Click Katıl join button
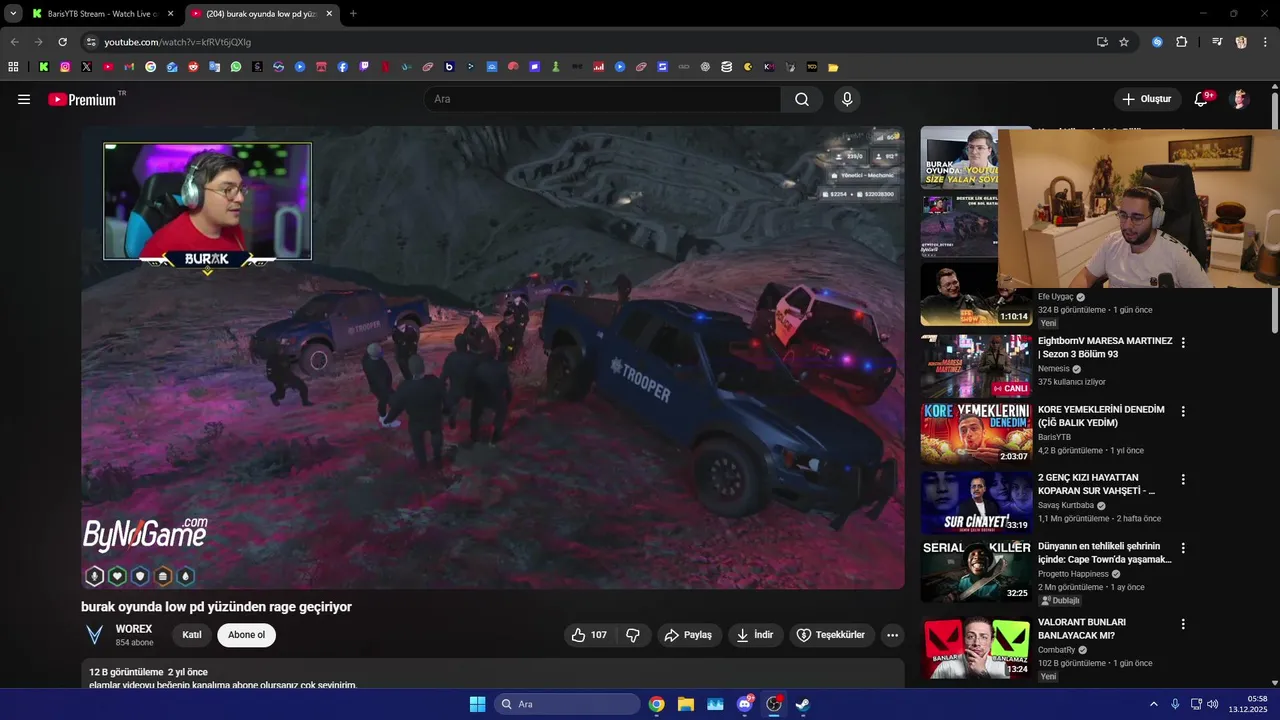The width and height of the screenshot is (1280, 720). 192,635
